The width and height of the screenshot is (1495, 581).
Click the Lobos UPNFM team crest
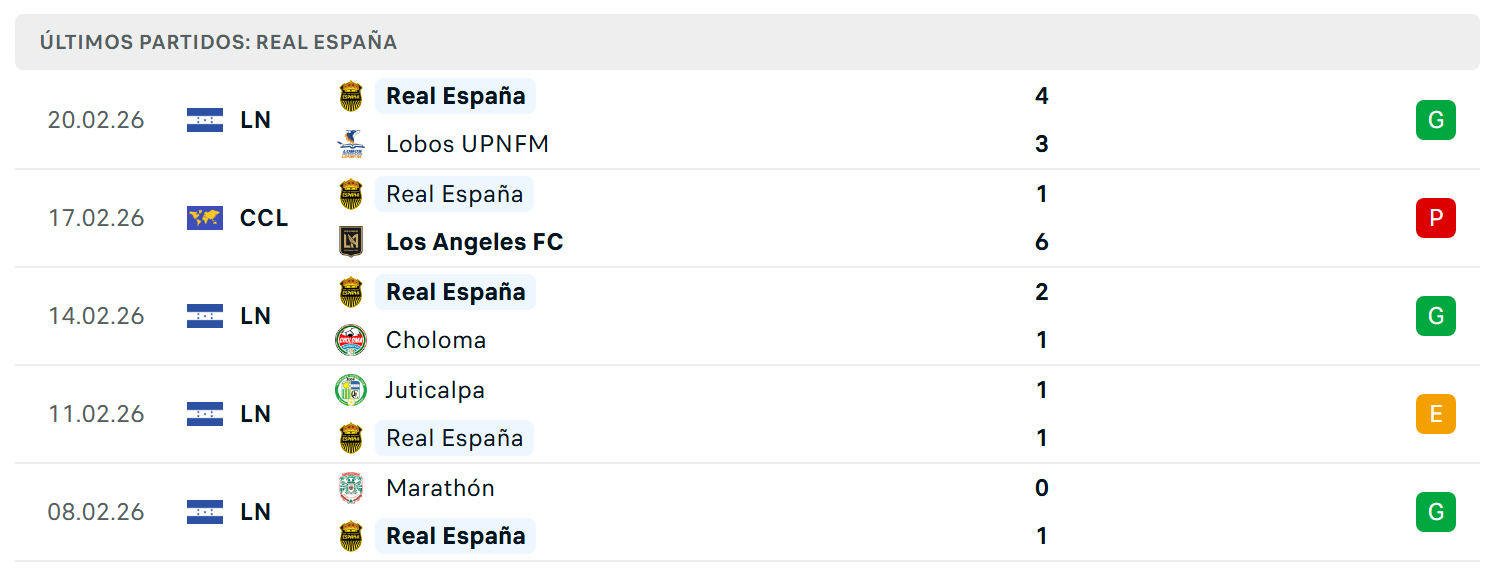click(351, 144)
